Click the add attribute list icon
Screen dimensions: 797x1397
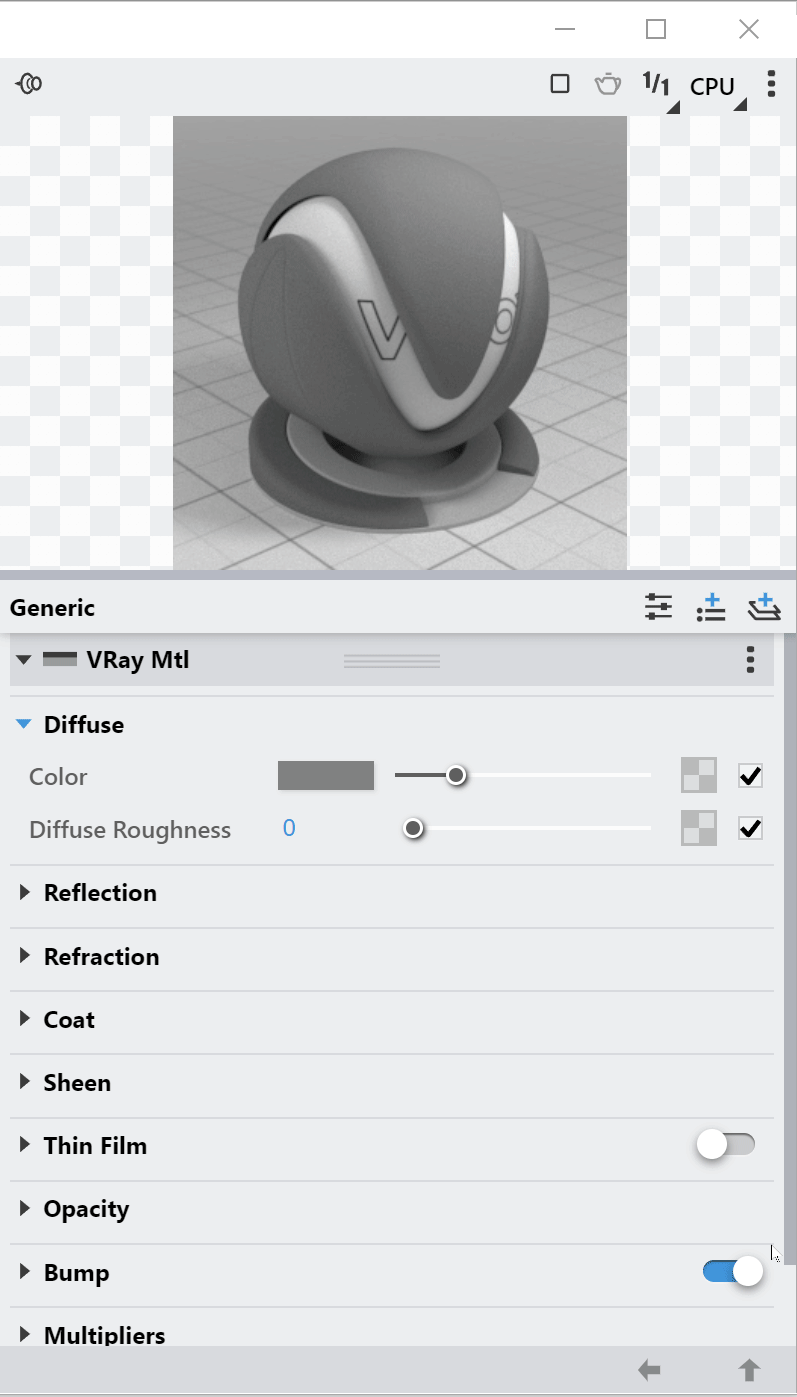[710, 607]
